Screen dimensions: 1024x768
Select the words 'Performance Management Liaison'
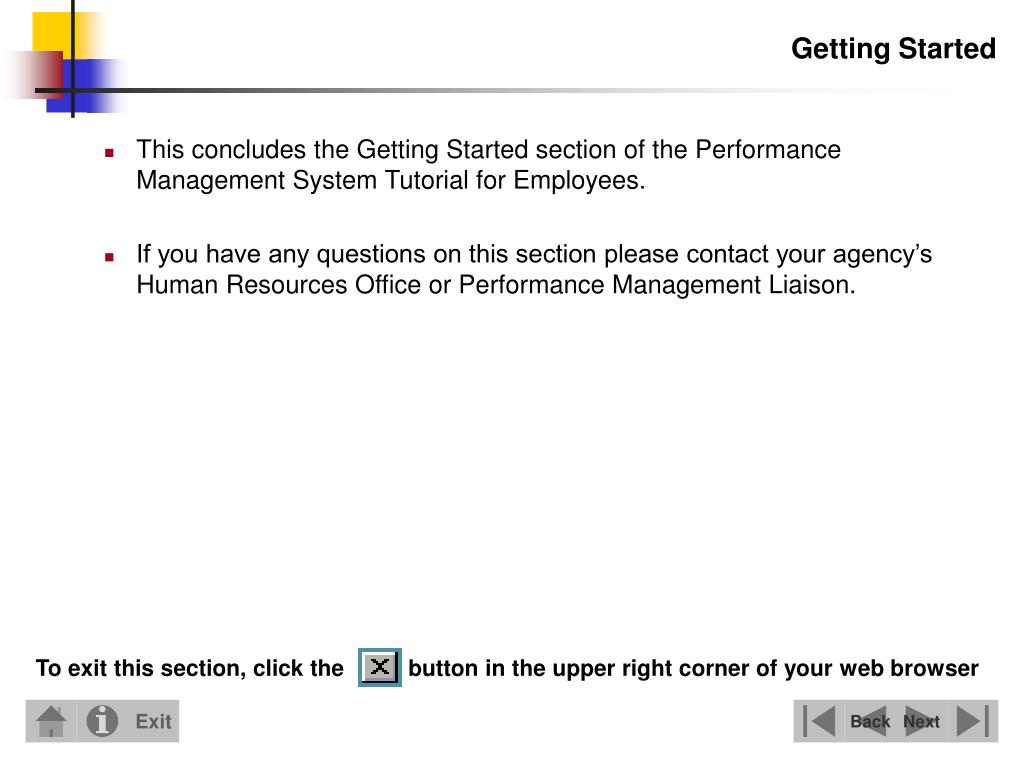(x=656, y=285)
